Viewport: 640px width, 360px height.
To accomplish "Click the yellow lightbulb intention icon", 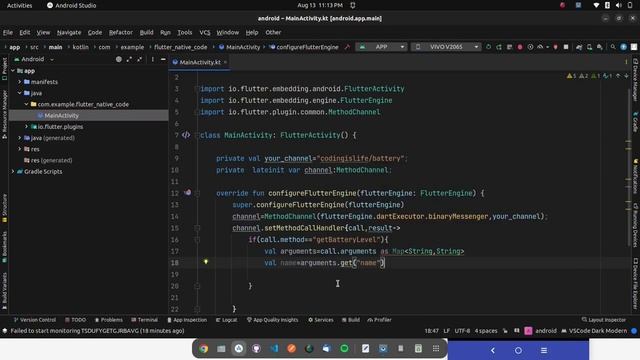I will (x=206, y=262).
